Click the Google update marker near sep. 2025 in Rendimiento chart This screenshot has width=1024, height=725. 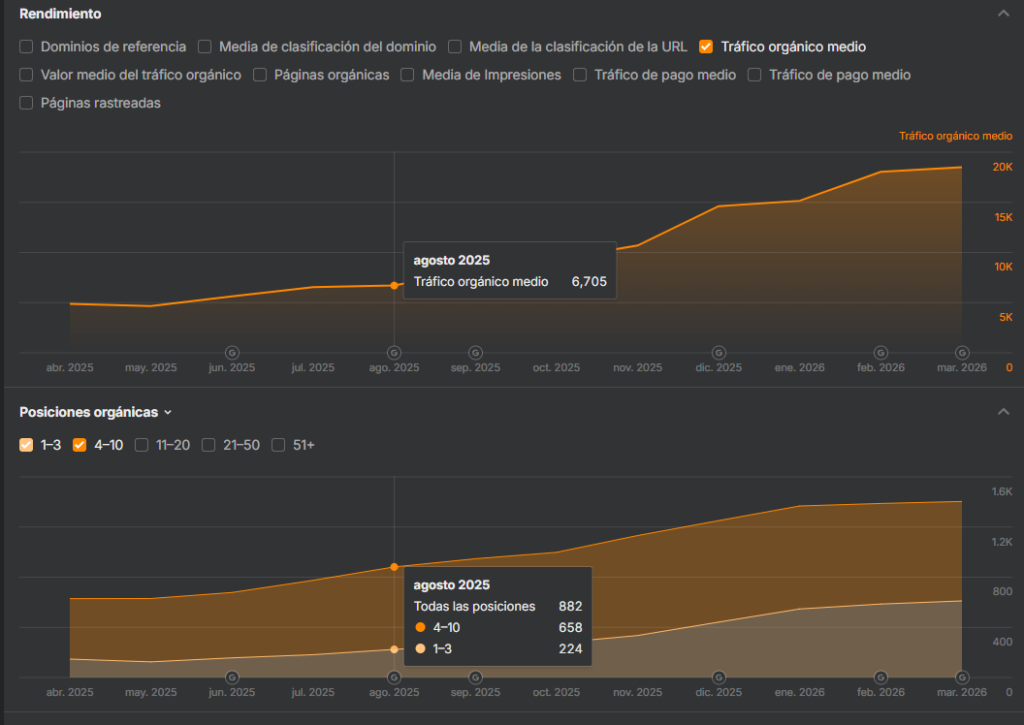(475, 352)
